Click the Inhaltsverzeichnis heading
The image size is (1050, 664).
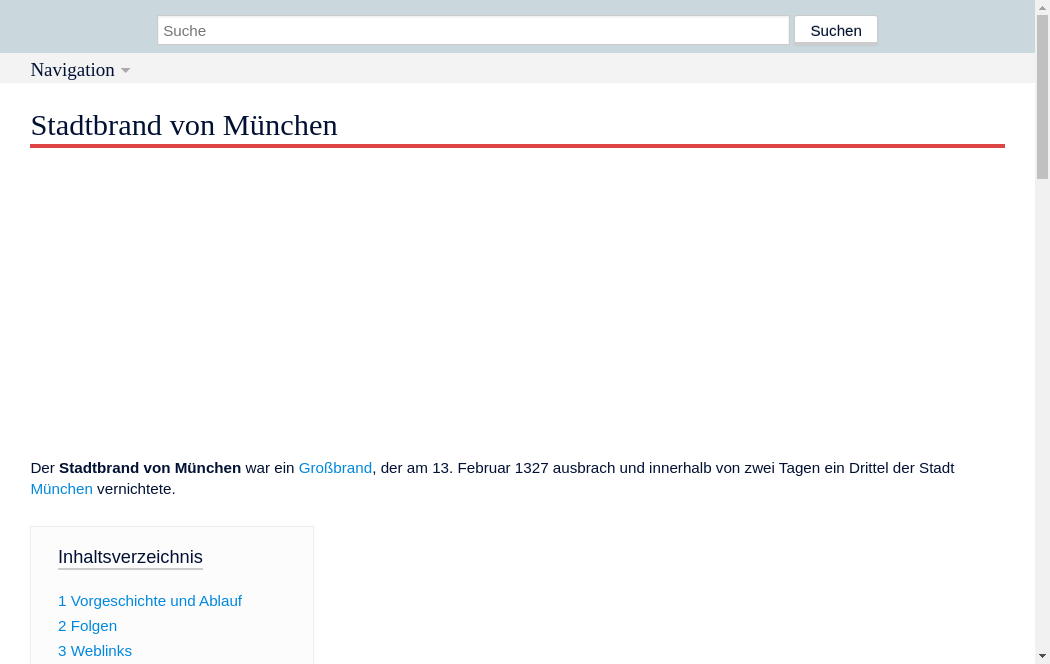click(x=130, y=557)
